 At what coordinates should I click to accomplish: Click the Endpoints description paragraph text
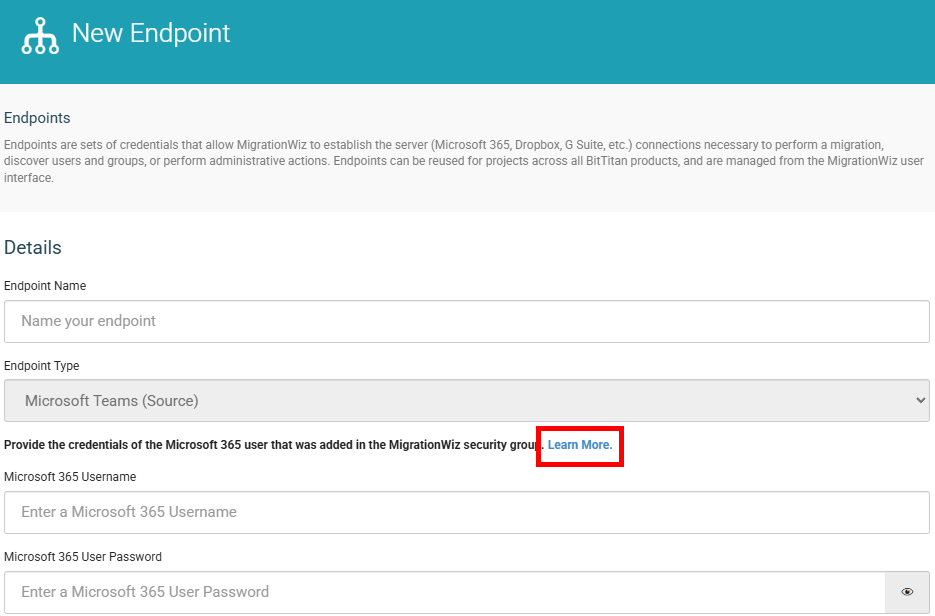(464, 161)
